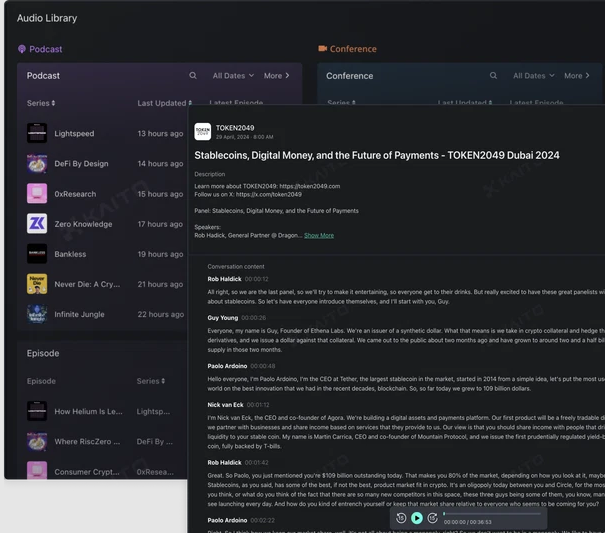Open the Zero Knowledge ZK logo
605x533 pixels.
click(37, 223)
